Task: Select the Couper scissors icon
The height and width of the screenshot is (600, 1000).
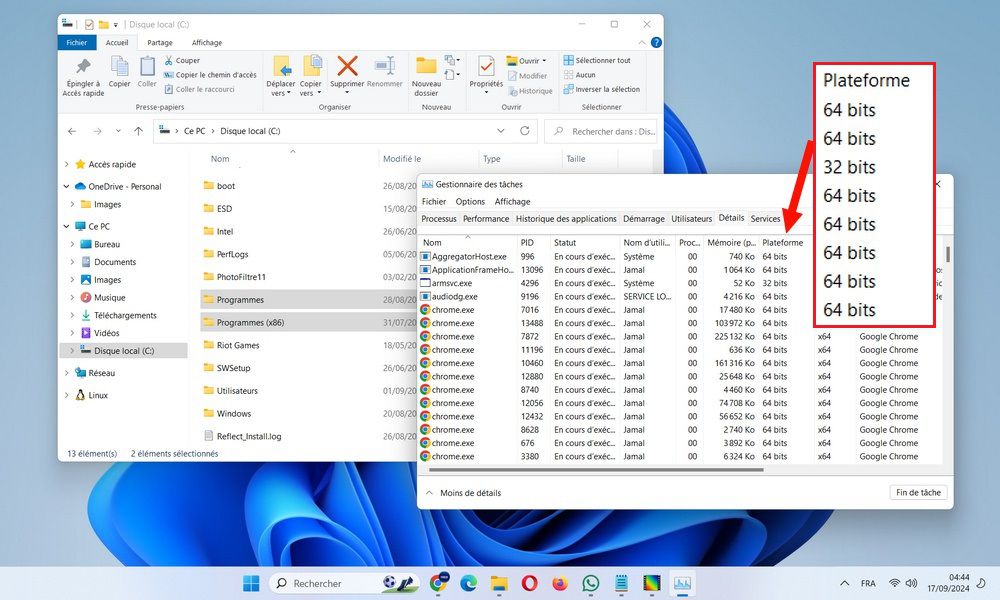Action: [172, 60]
